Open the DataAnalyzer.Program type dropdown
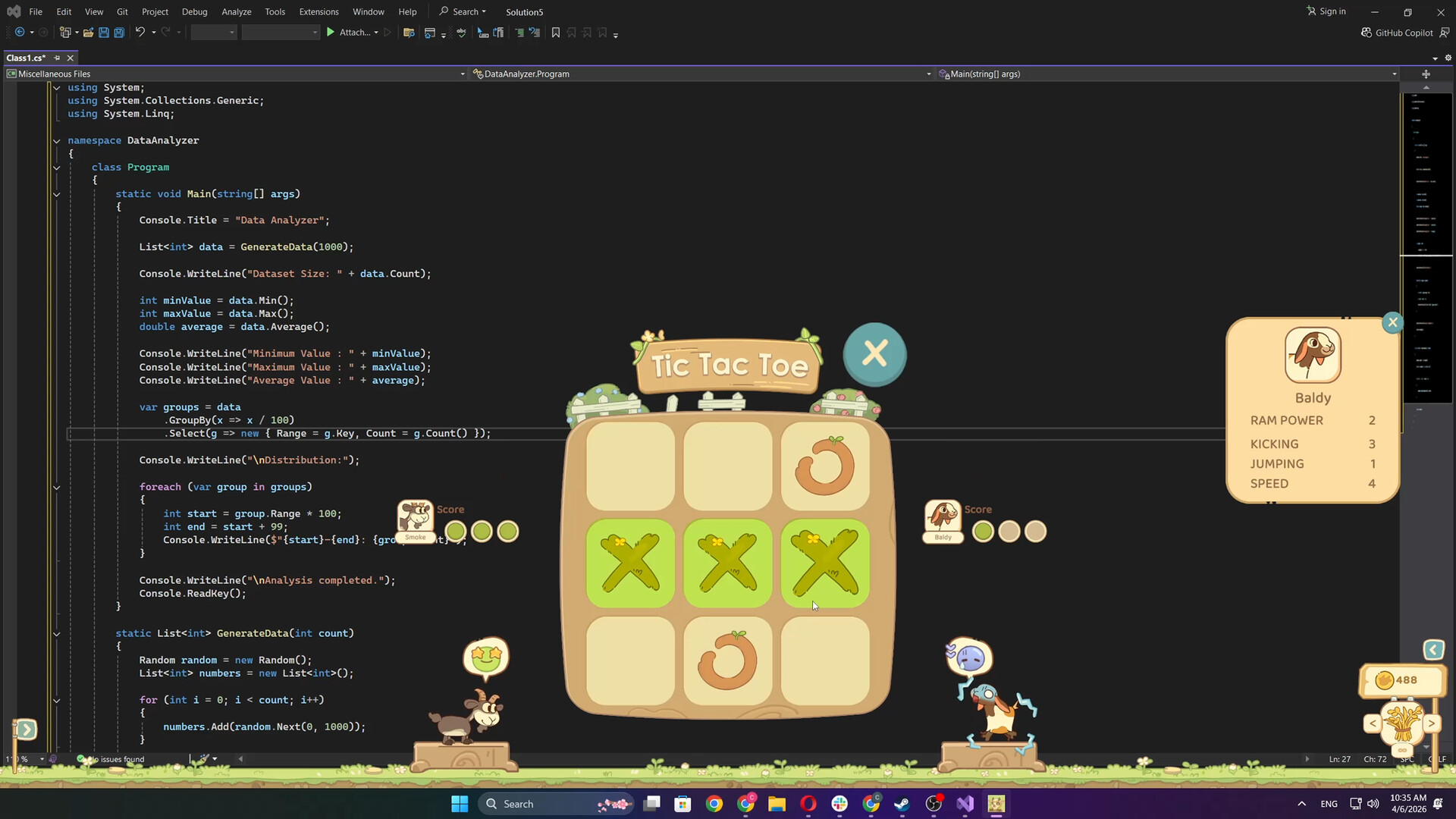The height and width of the screenshot is (819, 1456). point(701,74)
